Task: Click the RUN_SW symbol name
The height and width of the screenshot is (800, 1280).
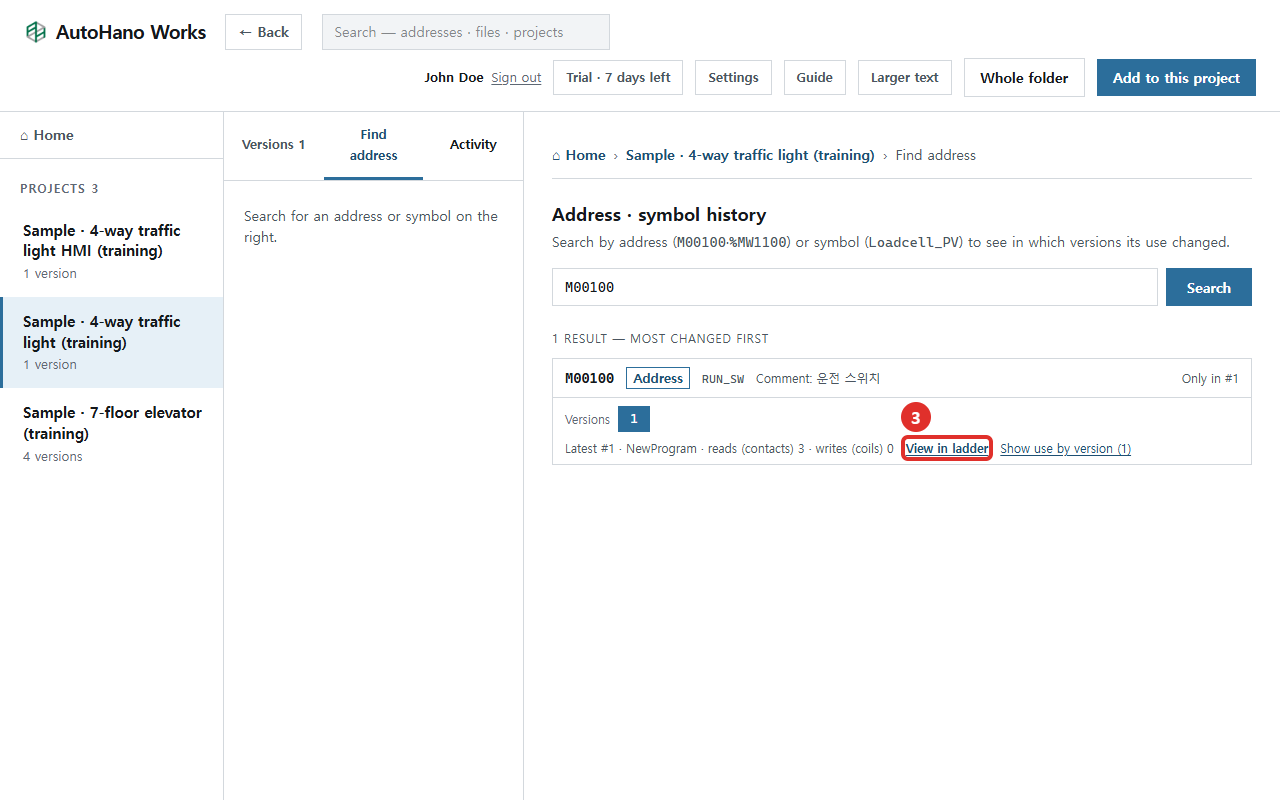Action: 723,379
